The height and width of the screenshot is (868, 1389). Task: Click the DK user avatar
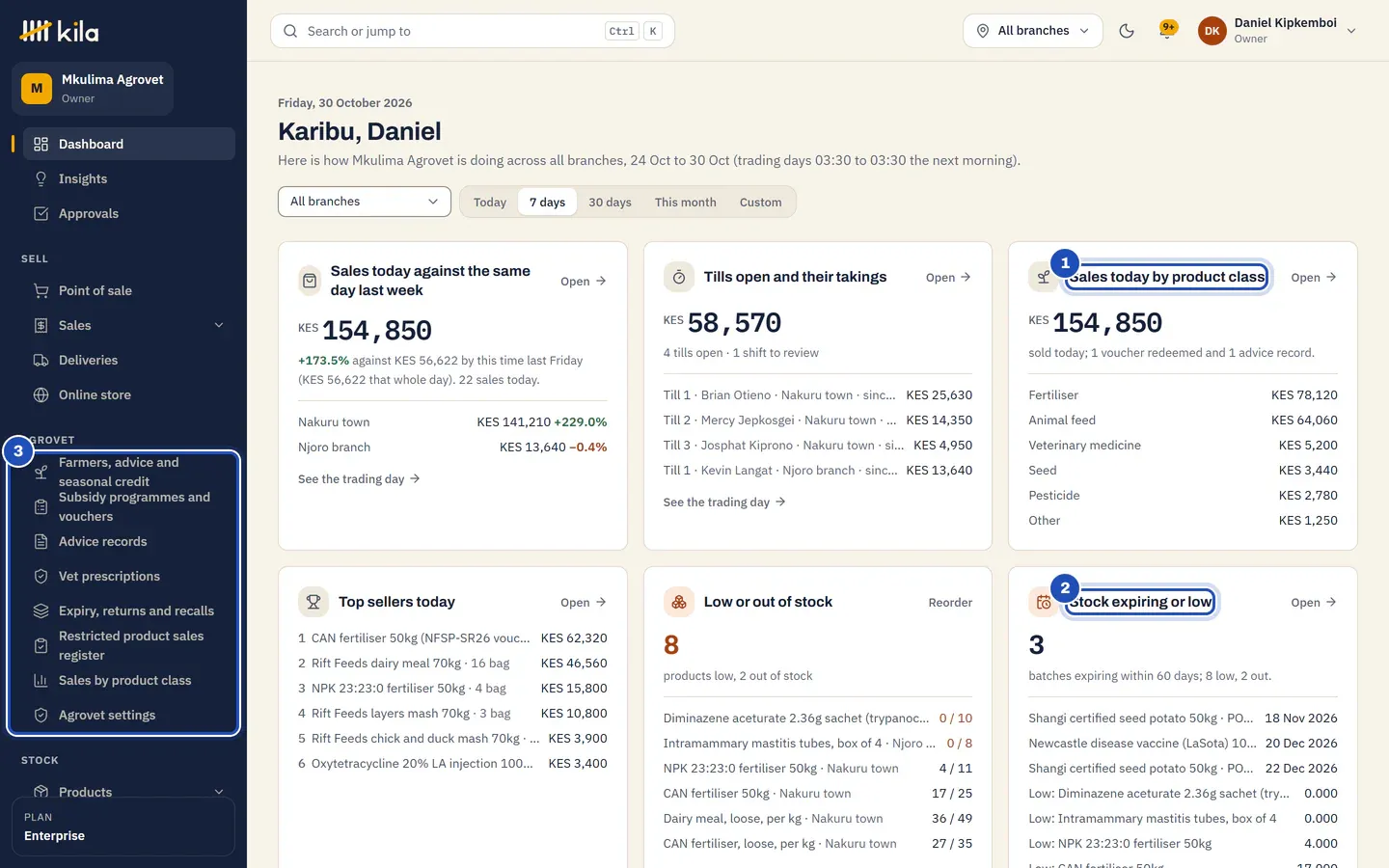pos(1212,31)
